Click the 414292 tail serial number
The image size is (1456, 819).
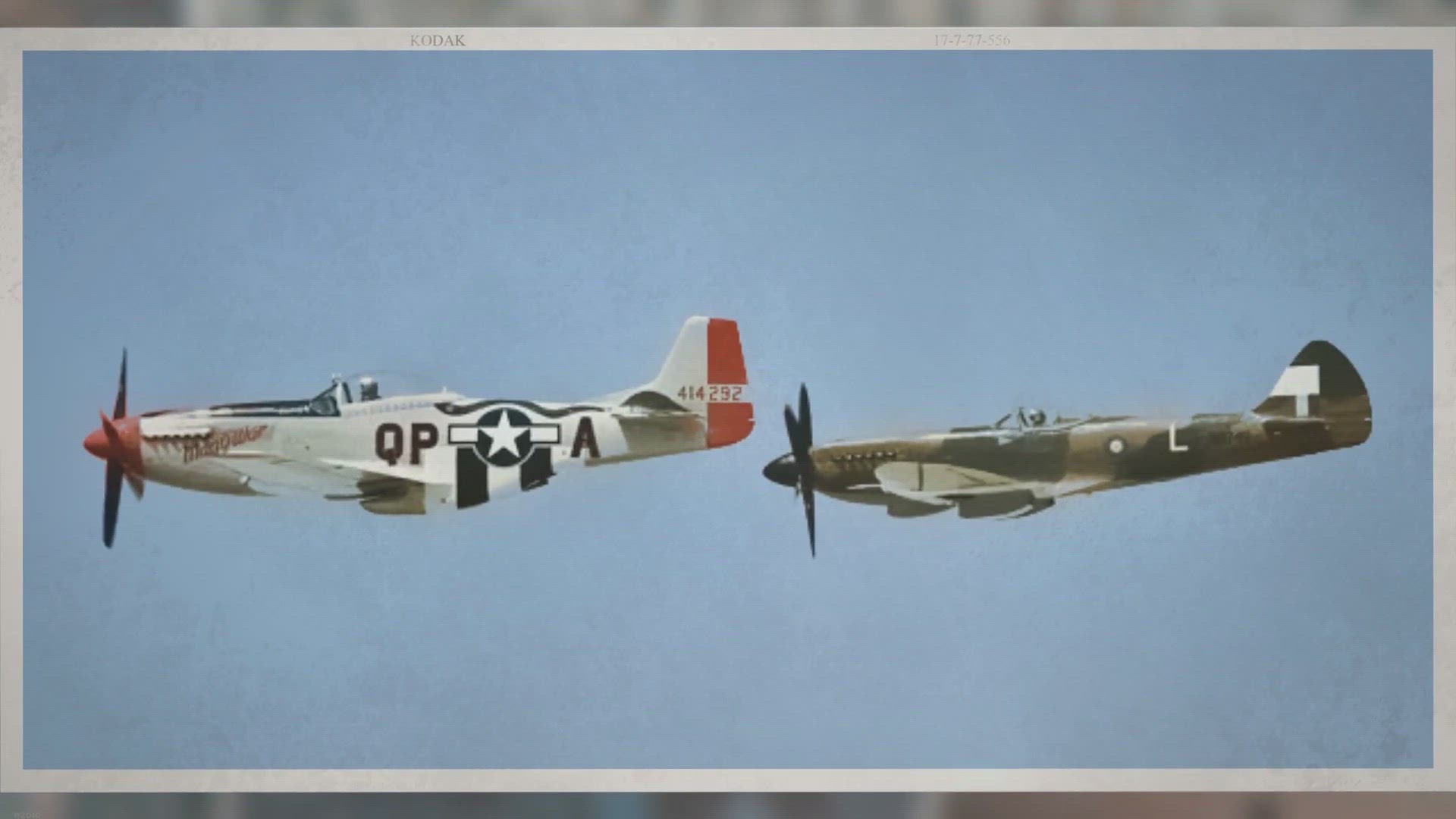point(709,394)
